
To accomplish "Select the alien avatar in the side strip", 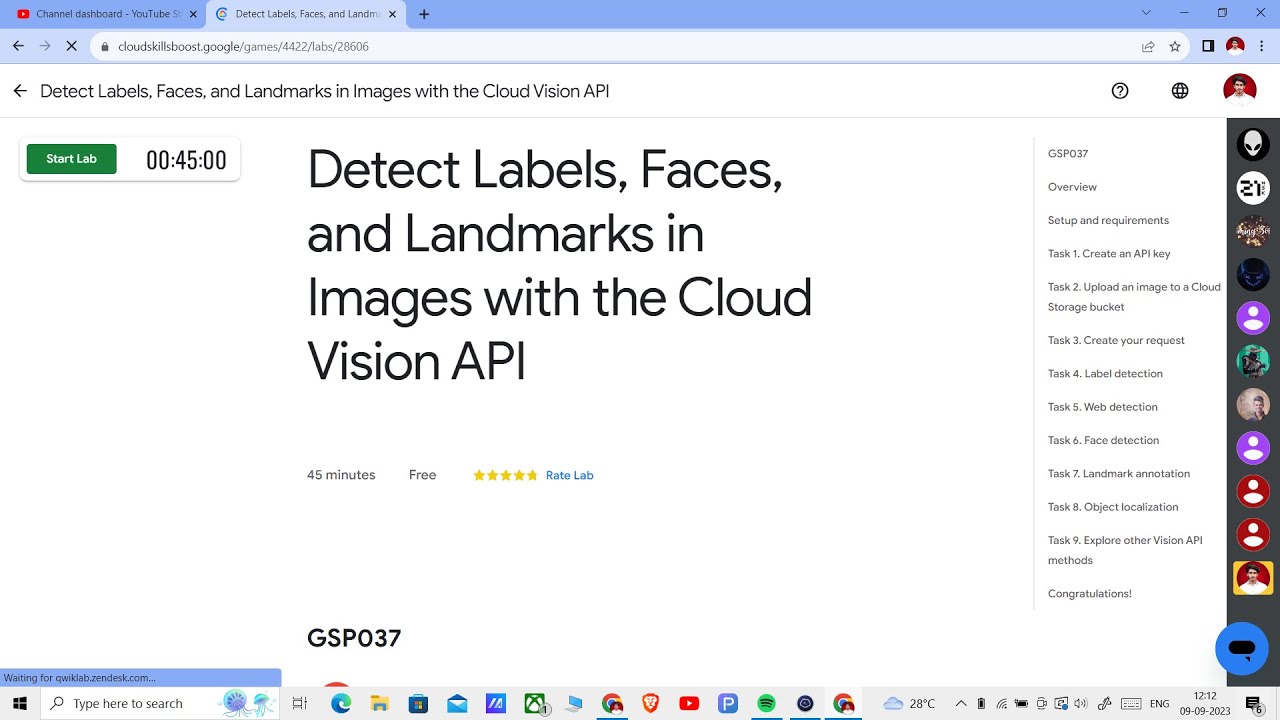I will [1253, 144].
